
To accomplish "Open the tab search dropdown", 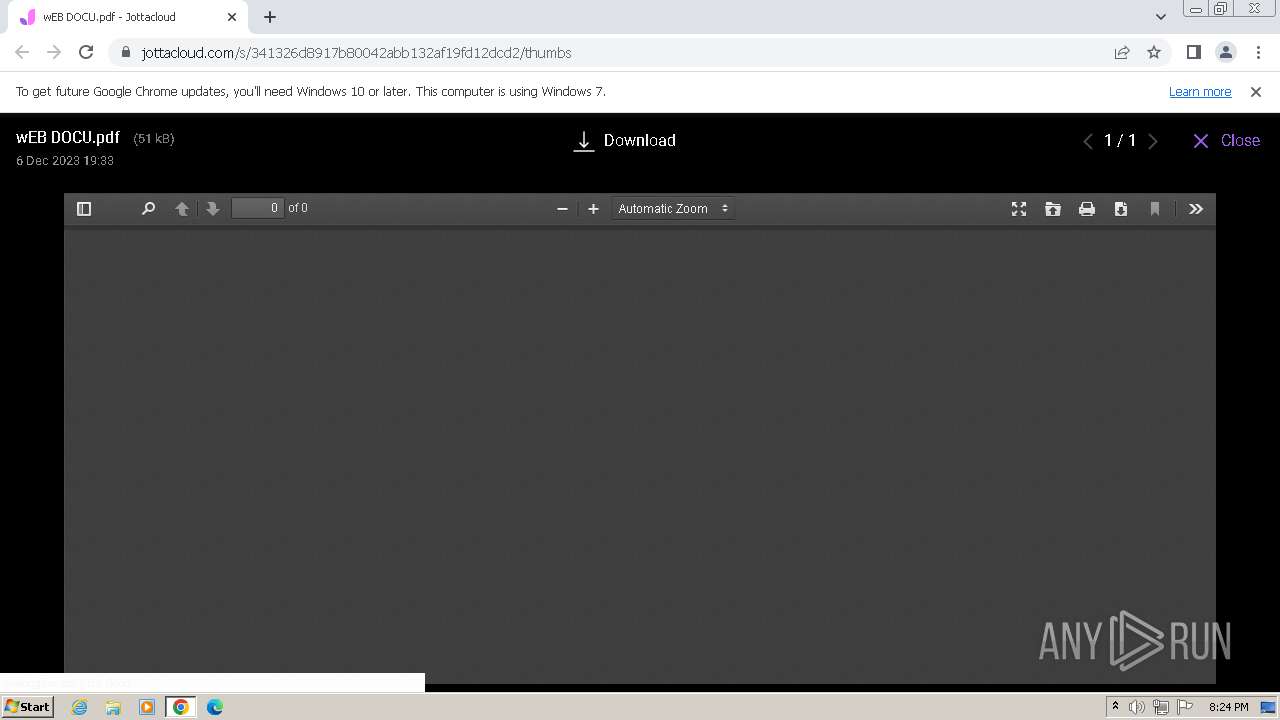I will point(1161,17).
